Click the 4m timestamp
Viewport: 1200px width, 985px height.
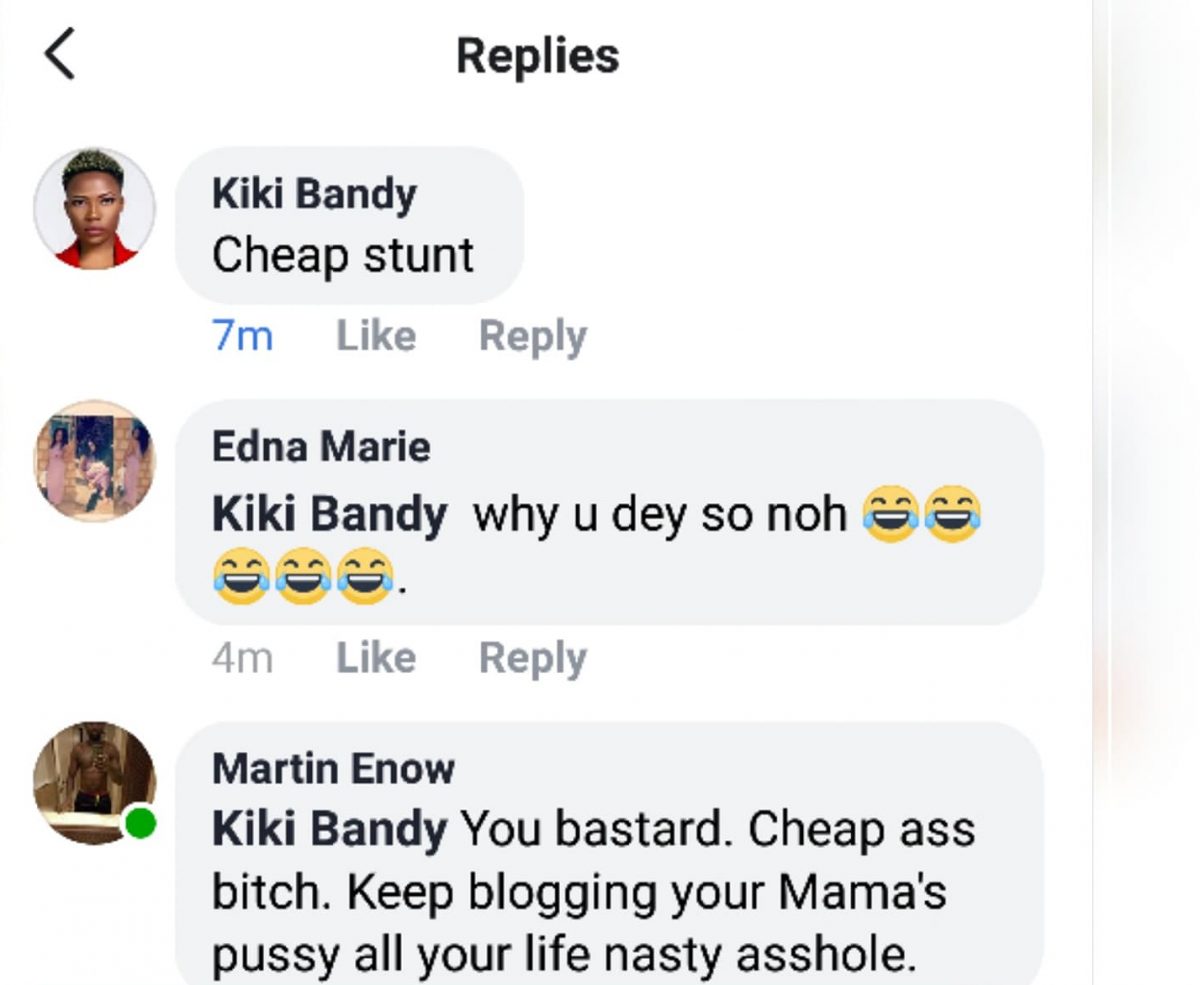click(242, 658)
